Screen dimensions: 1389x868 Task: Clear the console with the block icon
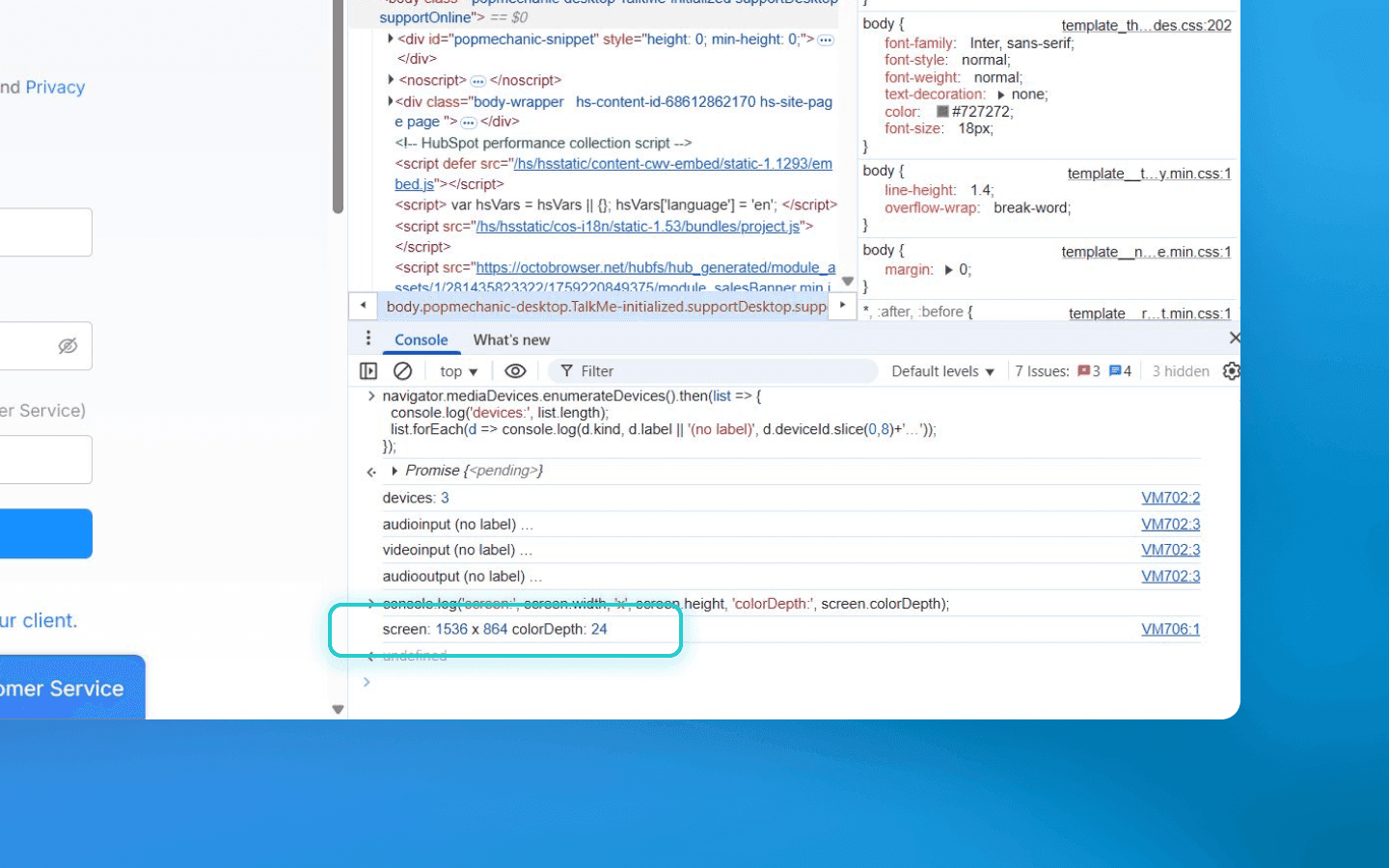[x=403, y=371]
